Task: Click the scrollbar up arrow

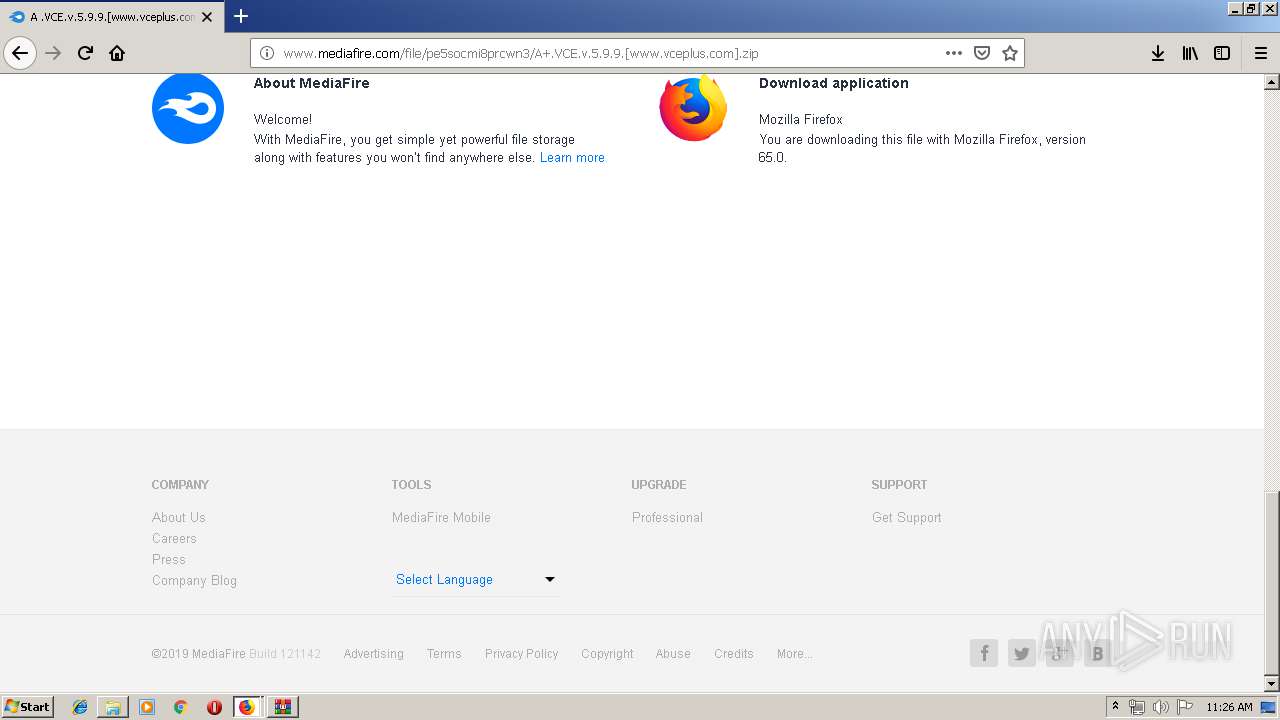Action: [x=1272, y=82]
